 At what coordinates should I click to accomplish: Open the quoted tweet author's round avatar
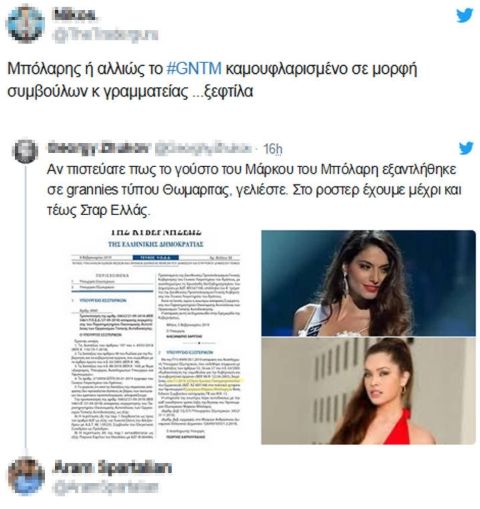(25, 151)
